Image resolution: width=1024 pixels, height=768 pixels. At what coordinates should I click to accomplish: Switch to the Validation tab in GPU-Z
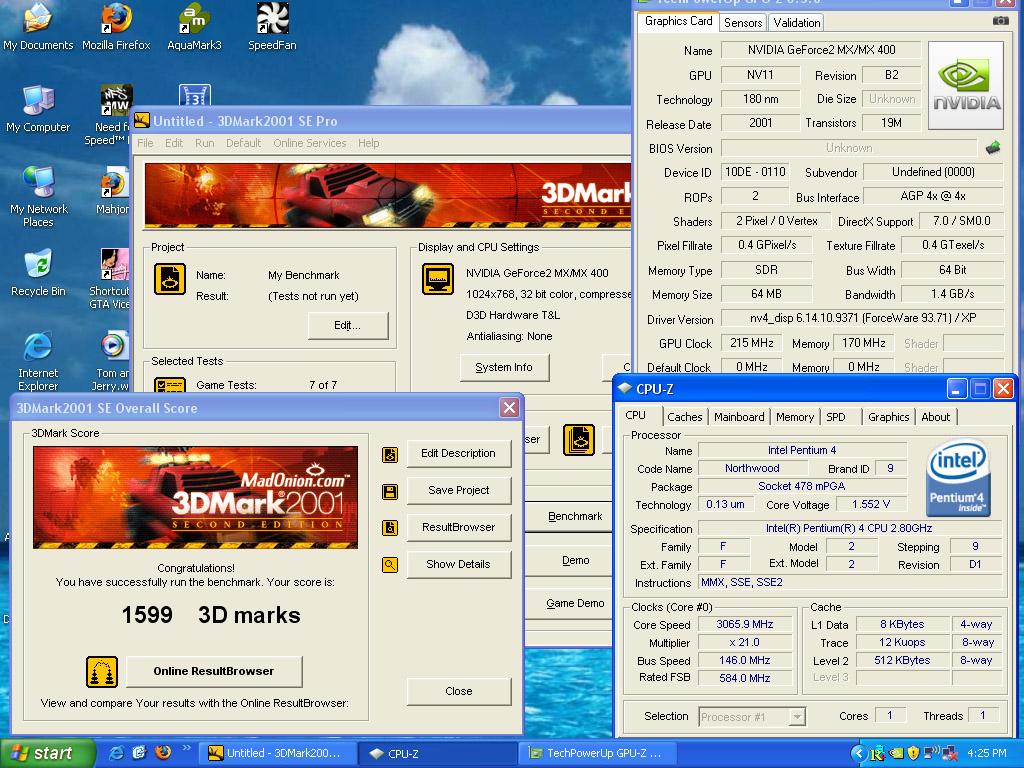797,23
